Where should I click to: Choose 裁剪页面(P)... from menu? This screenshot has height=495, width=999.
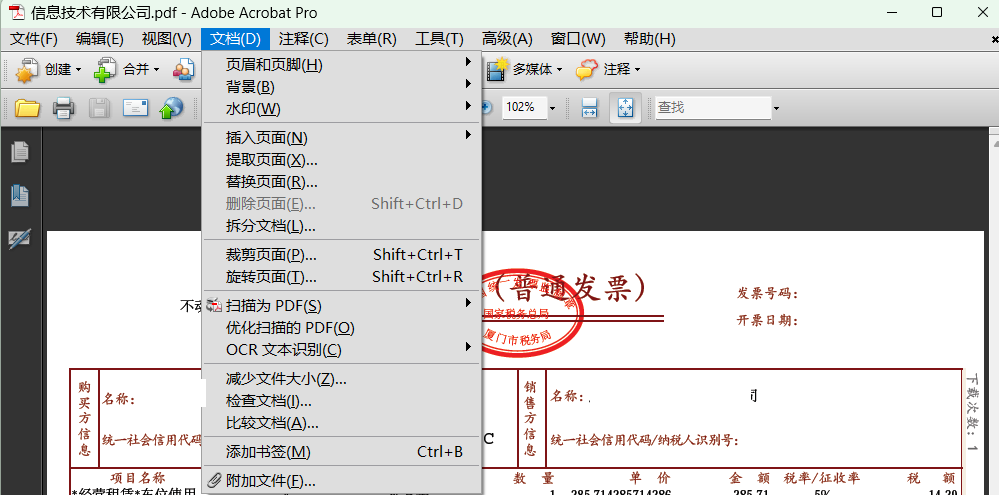click(341, 255)
